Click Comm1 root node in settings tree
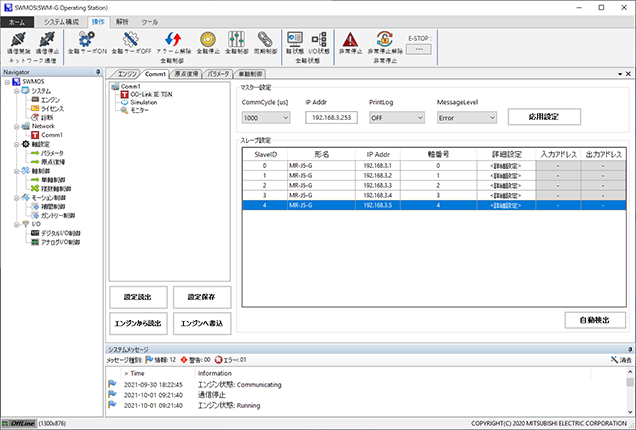 pyautogui.click(x=126, y=86)
